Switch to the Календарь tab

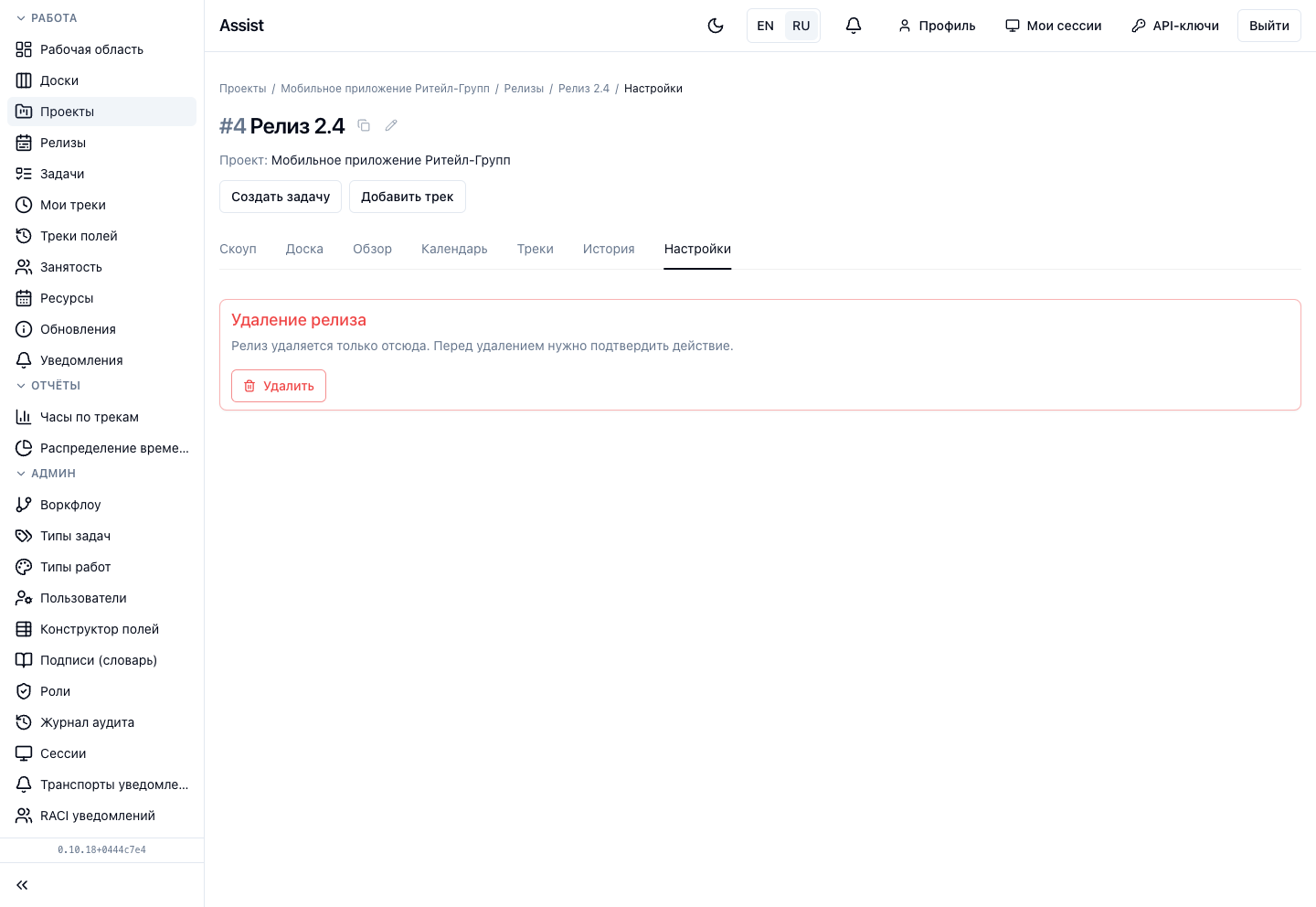pyautogui.click(x=454, y=249)
